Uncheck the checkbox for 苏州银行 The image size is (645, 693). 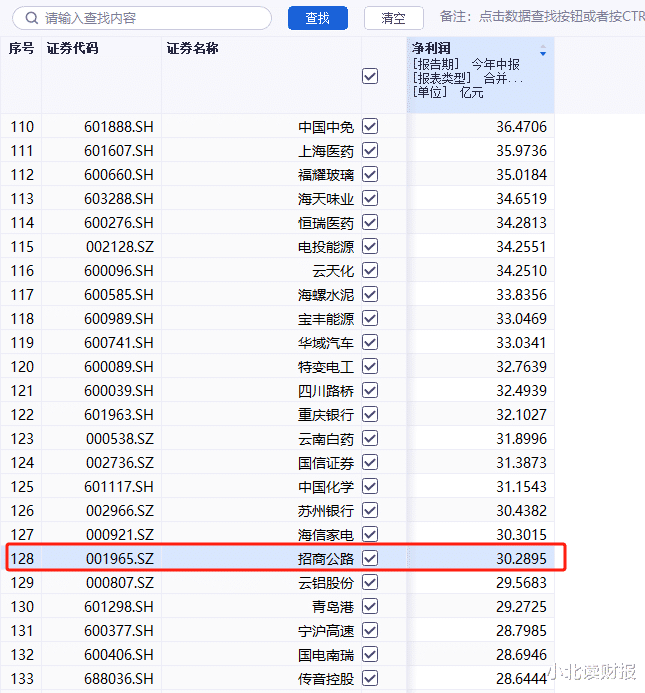[x=370, y=510]
